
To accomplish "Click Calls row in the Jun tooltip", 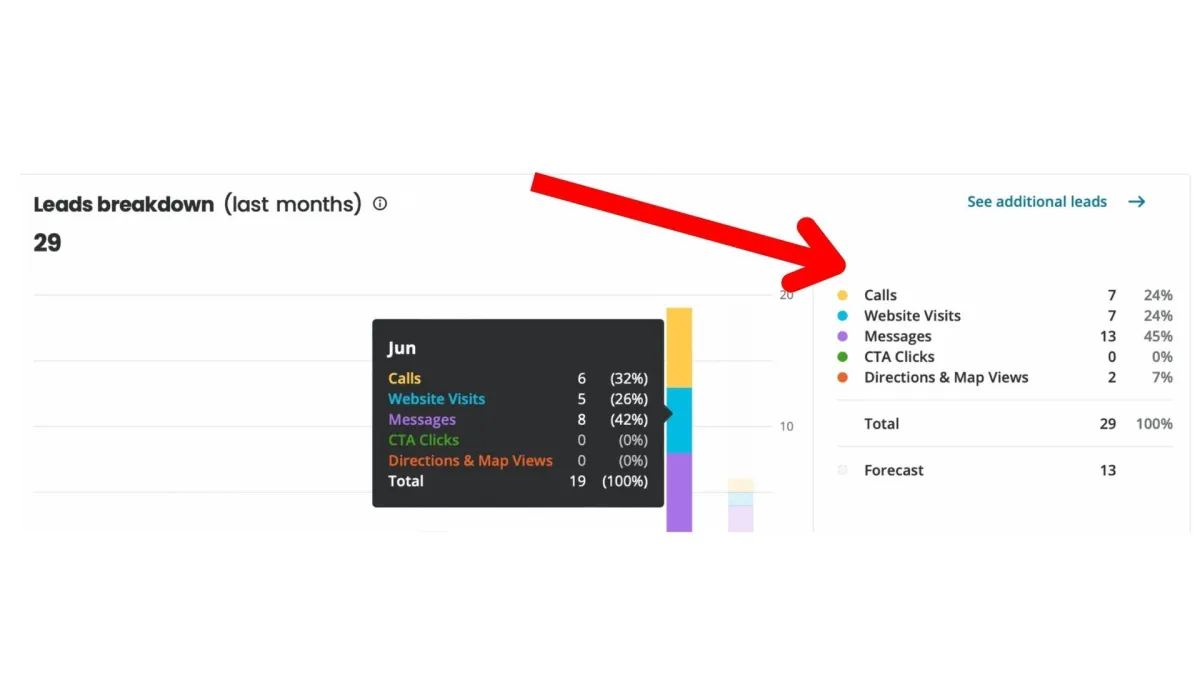I will click(x=518, y=379).
